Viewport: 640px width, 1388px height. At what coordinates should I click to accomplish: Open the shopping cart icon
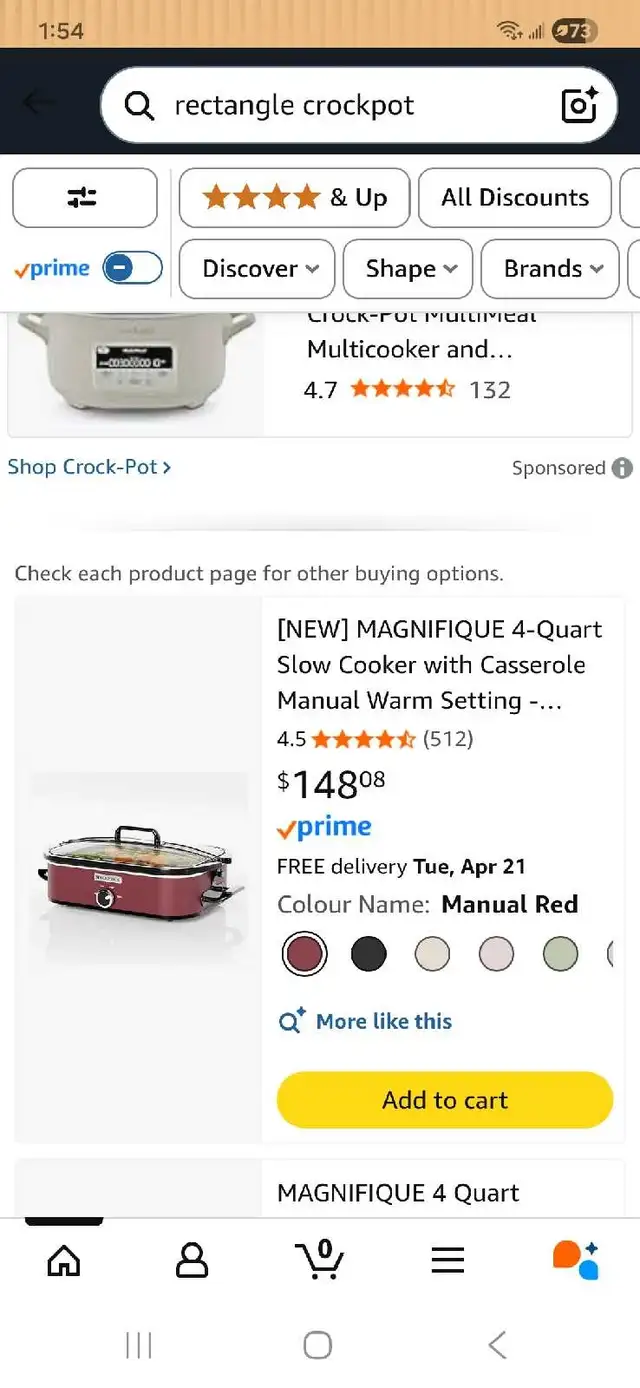pos(319,1260)
